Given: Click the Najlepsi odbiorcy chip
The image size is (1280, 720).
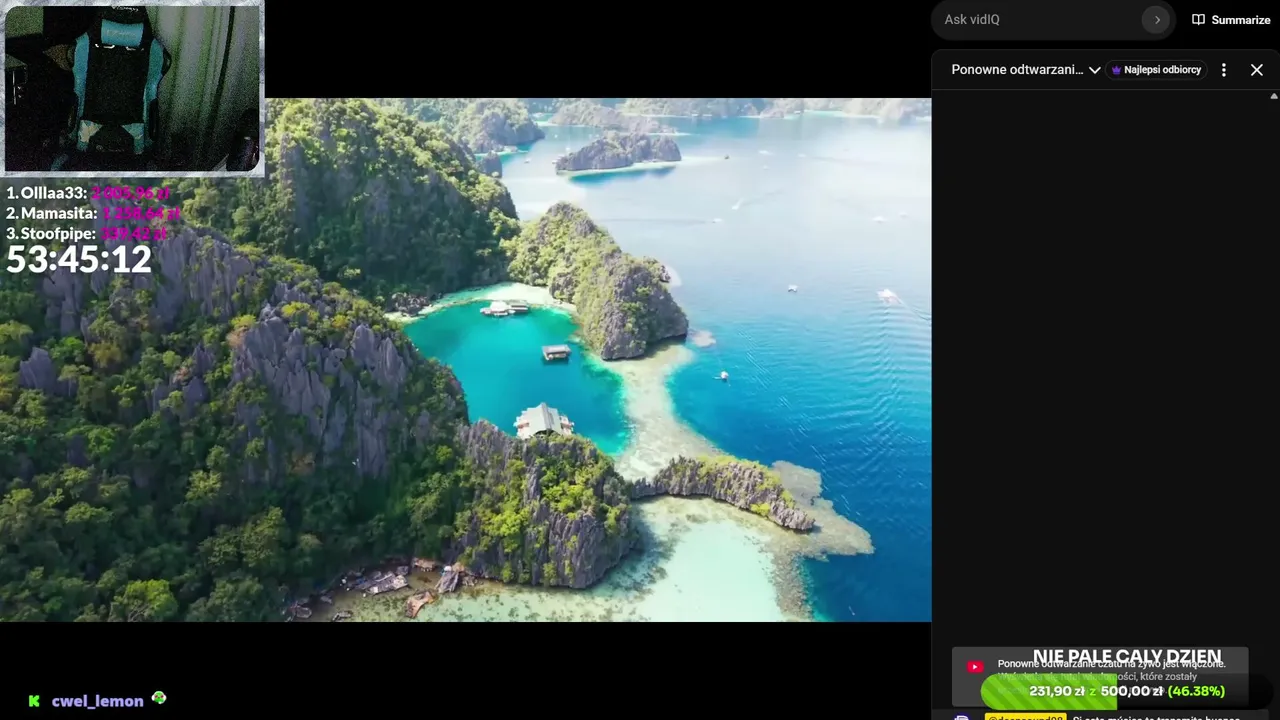Looking at the screenshot, I should 1156,70.
